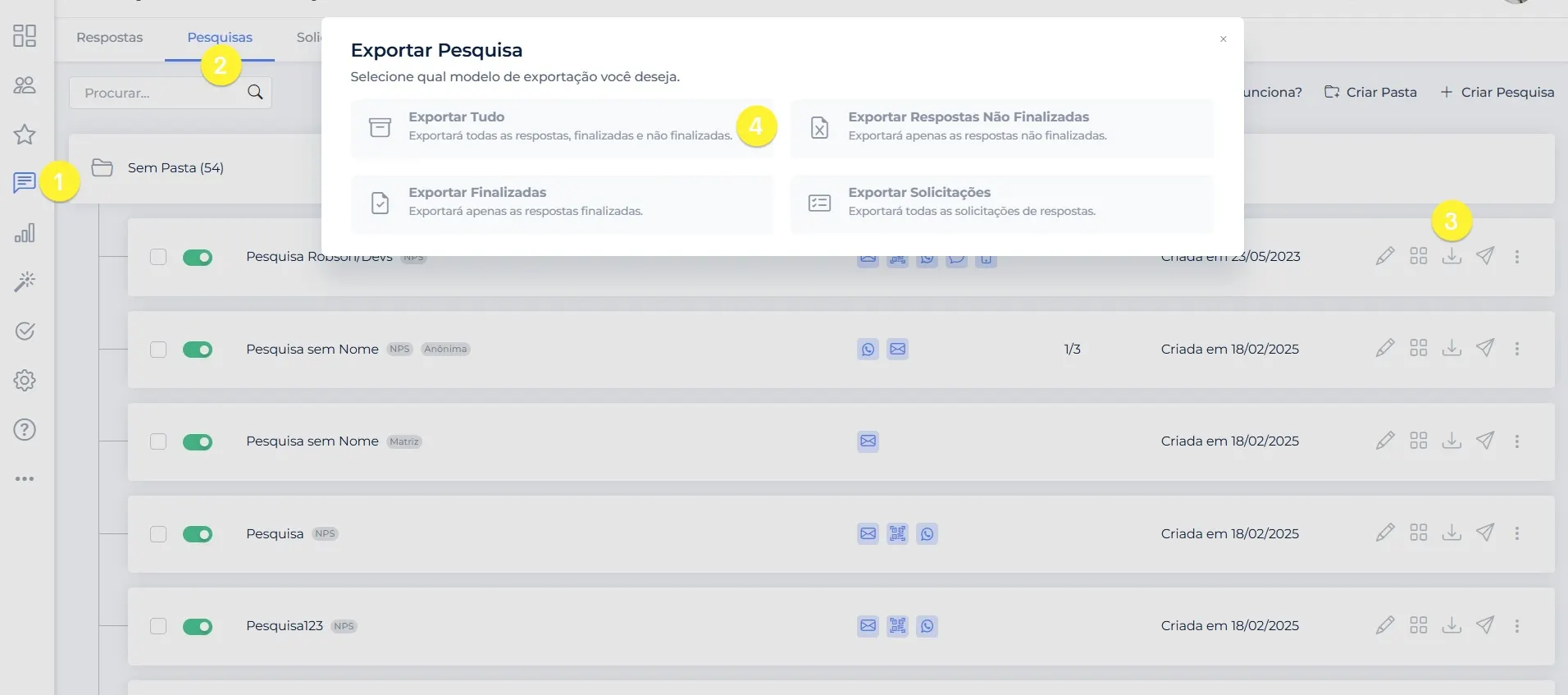
Task: Open the bar chart reports sidebar icon
Action: click(x=25, y=233)
